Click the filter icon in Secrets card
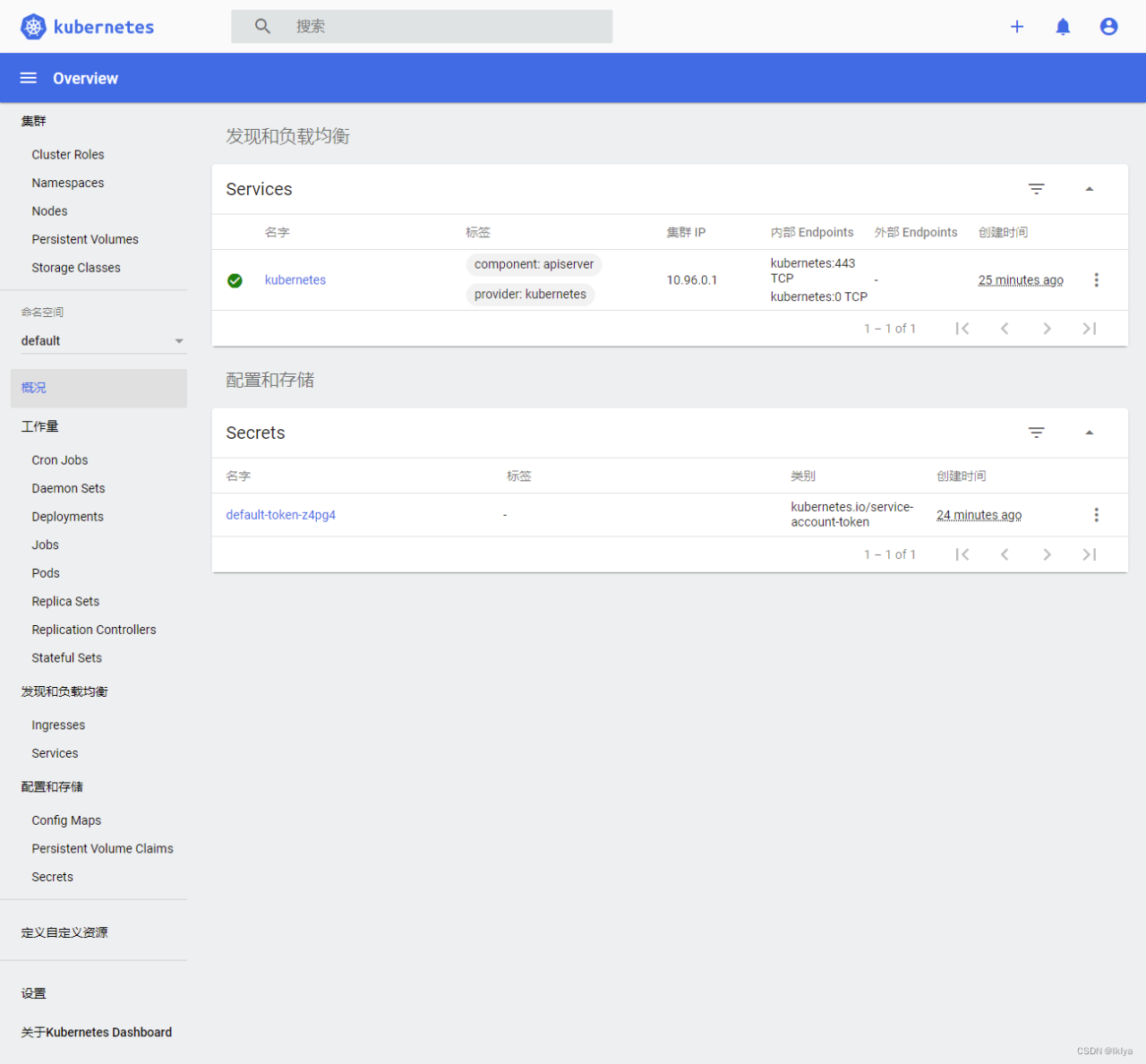This screenshot has height=1064, width=1146. tap(1036, 433)
